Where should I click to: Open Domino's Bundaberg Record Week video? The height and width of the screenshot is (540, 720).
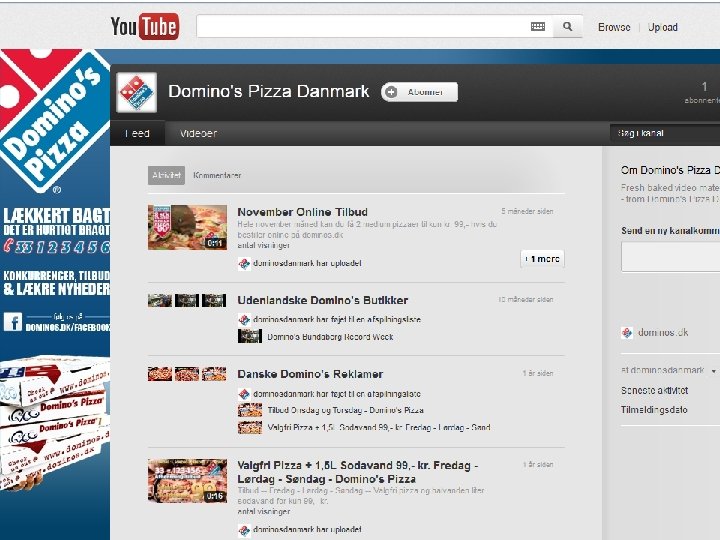(330, 337)
